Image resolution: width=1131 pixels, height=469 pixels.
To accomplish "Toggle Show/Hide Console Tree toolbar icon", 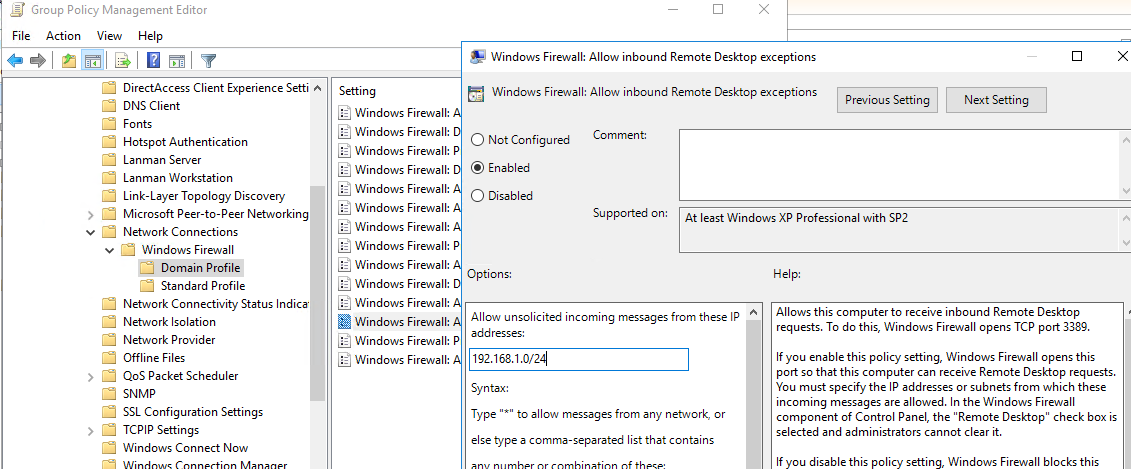I will click(92, 61).
